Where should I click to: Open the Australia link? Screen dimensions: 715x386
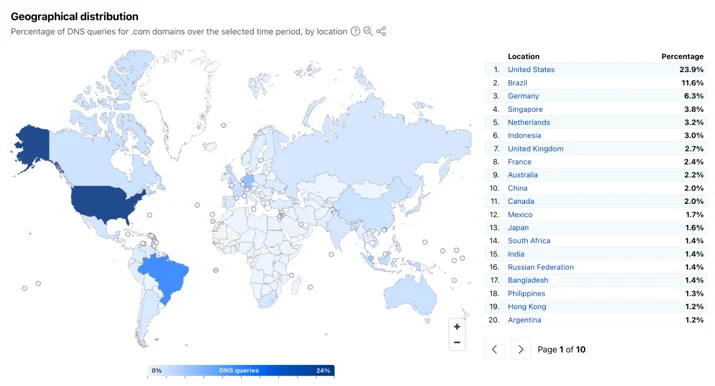click(x=523, y=175)
